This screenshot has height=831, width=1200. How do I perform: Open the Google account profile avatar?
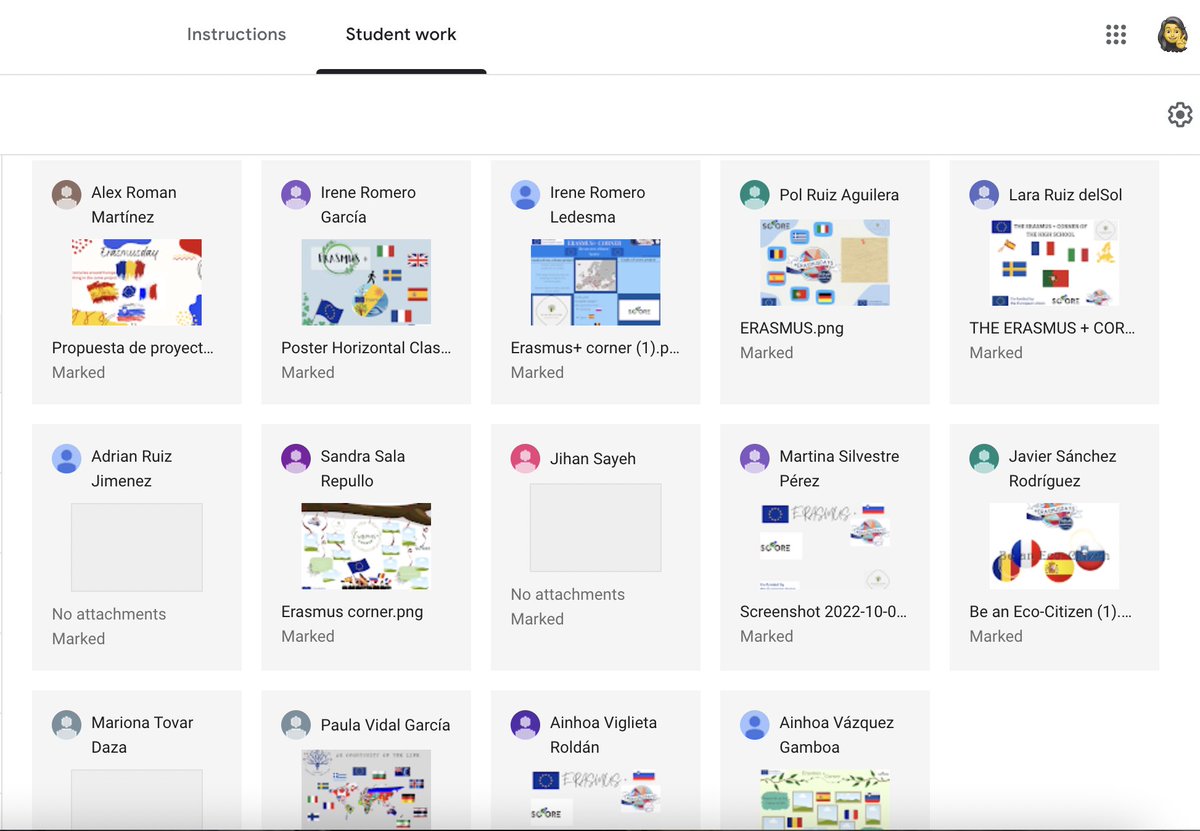click(x=1172, y=35)
